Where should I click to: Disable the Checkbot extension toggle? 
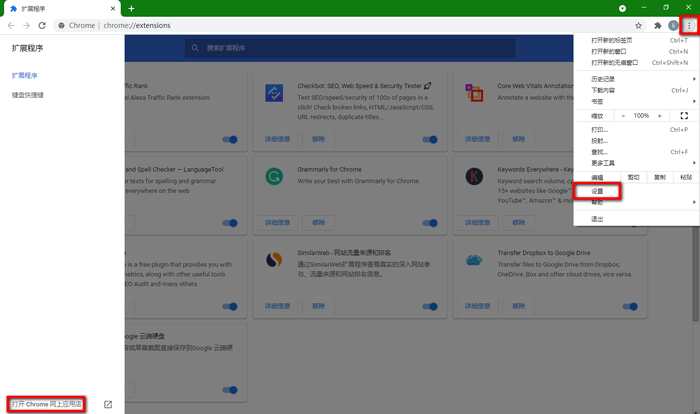(x=430, y=139)
